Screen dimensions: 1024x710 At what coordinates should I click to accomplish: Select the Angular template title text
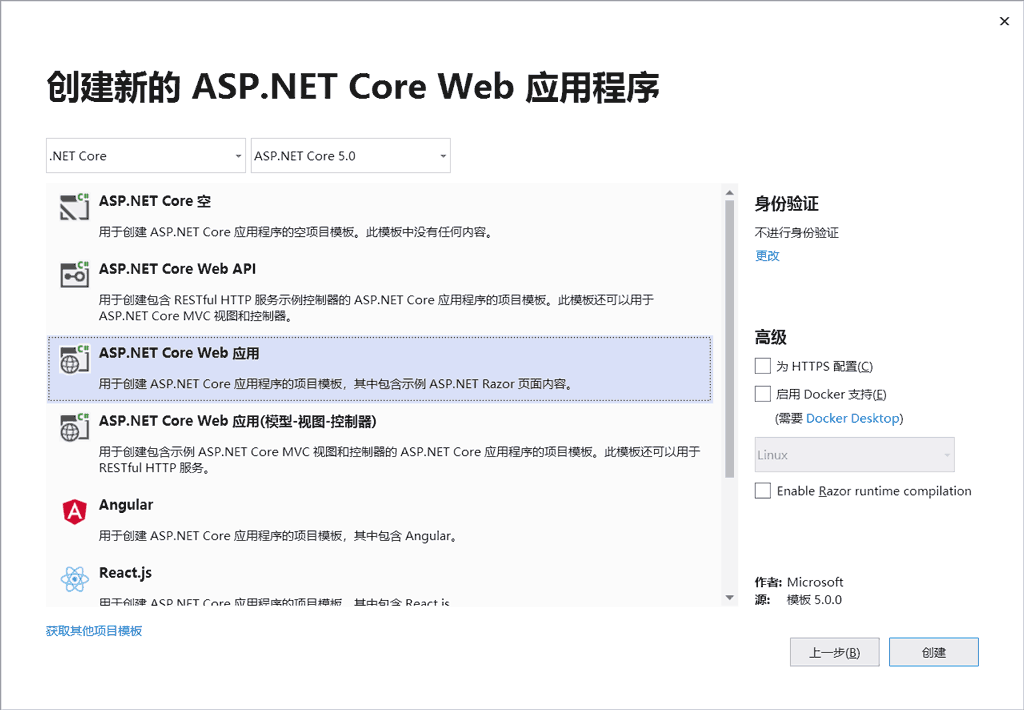click(x=126, y=505)
